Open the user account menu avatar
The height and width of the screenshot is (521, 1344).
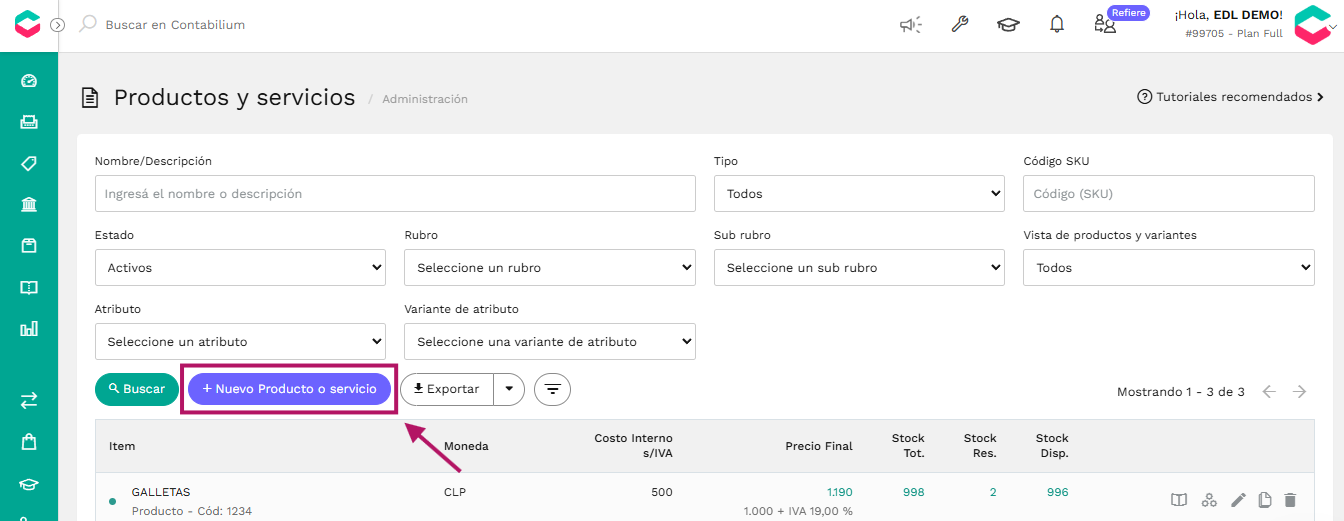pos(1313,25)
